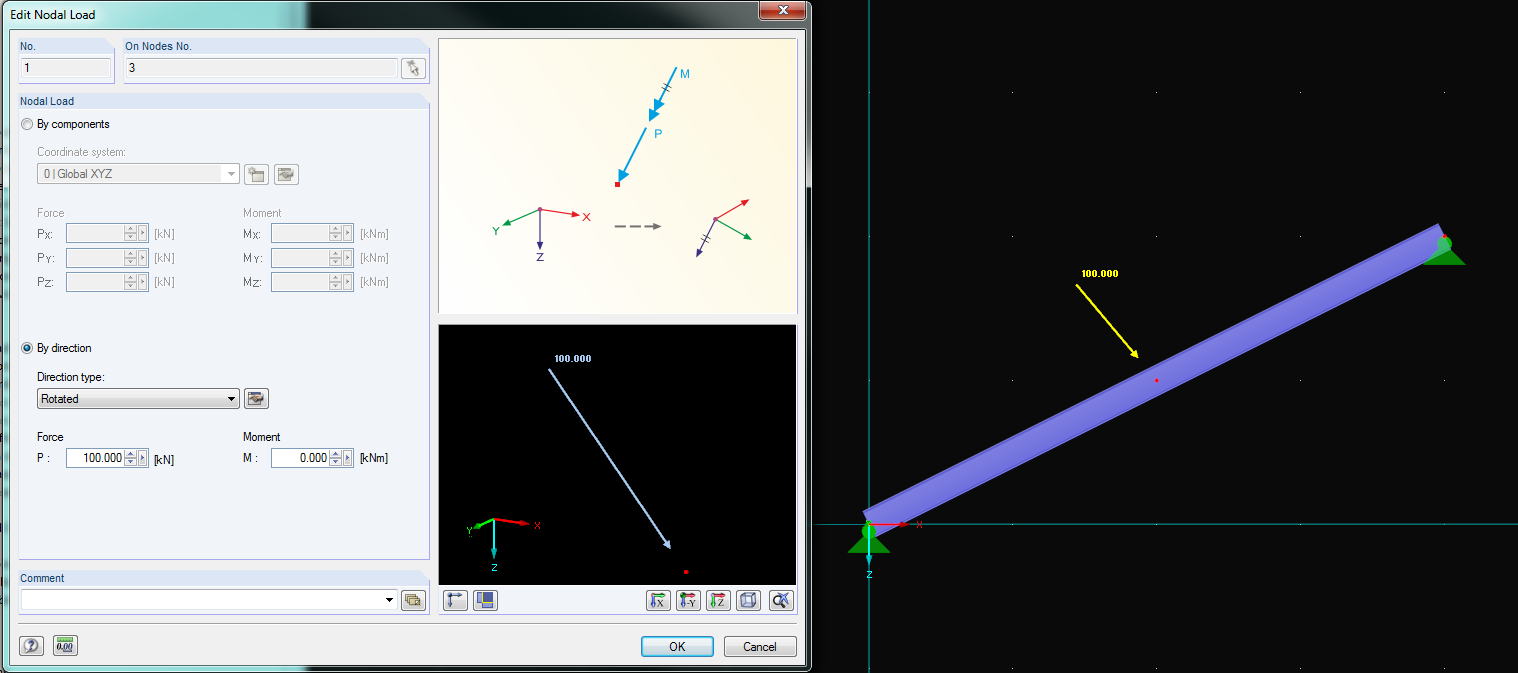The height and width of the screenshot is (673, 1518).
Task: Set view in X direction
Action: click(658, 600)
